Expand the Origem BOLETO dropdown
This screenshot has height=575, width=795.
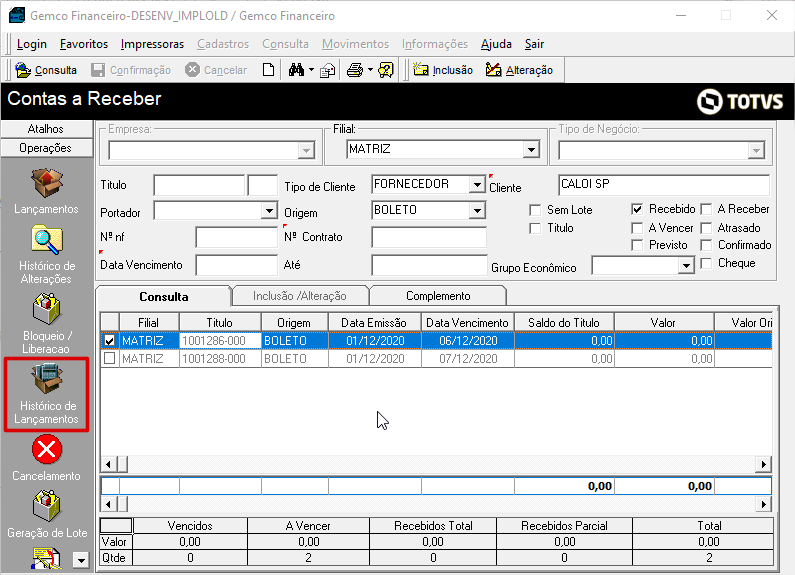point(477,210)
